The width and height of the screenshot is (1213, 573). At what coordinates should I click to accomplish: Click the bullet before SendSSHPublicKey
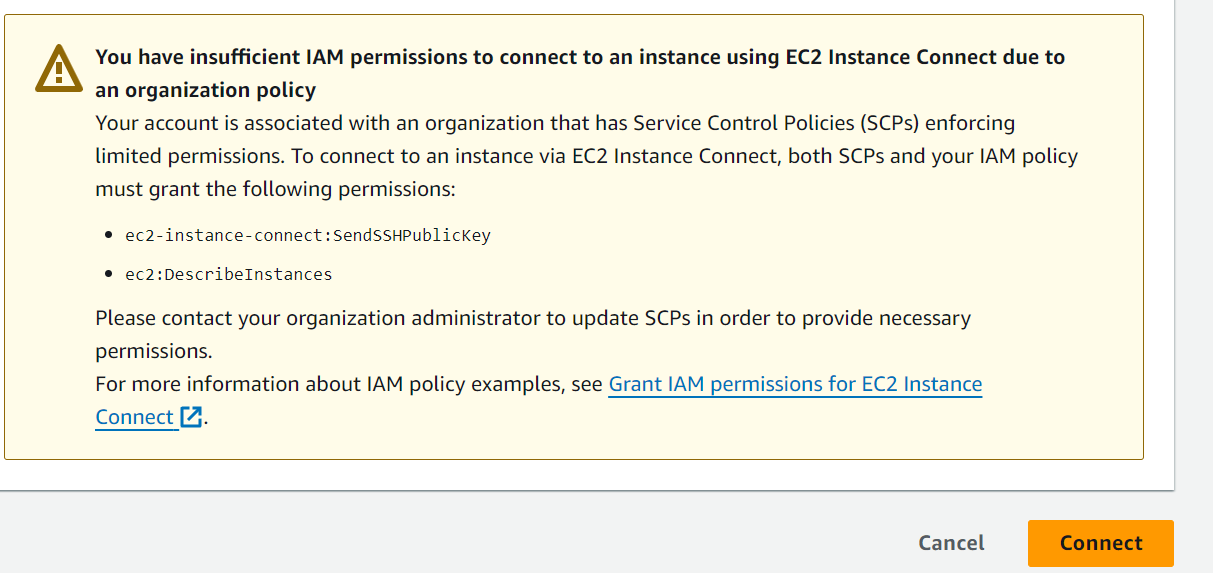pos(108,236)
